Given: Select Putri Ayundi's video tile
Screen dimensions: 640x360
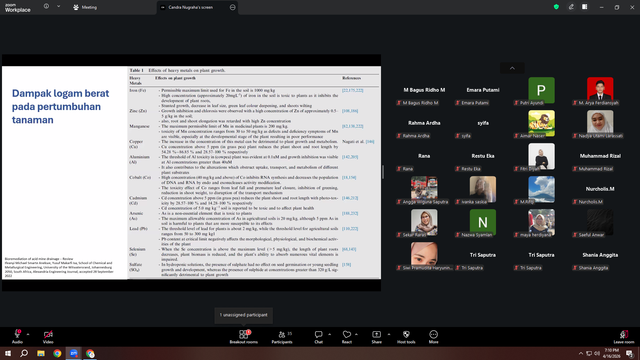Looking at the screenshot, I should pyautogui.click(x=541, y=91).
